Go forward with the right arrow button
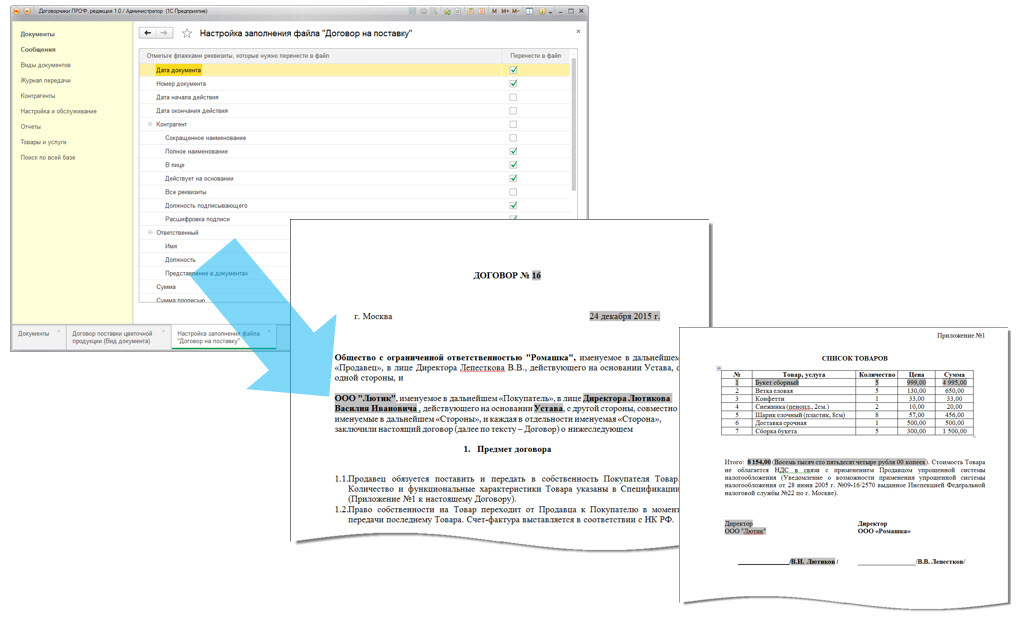This screenshot has height=619, width=1016. 164,33
